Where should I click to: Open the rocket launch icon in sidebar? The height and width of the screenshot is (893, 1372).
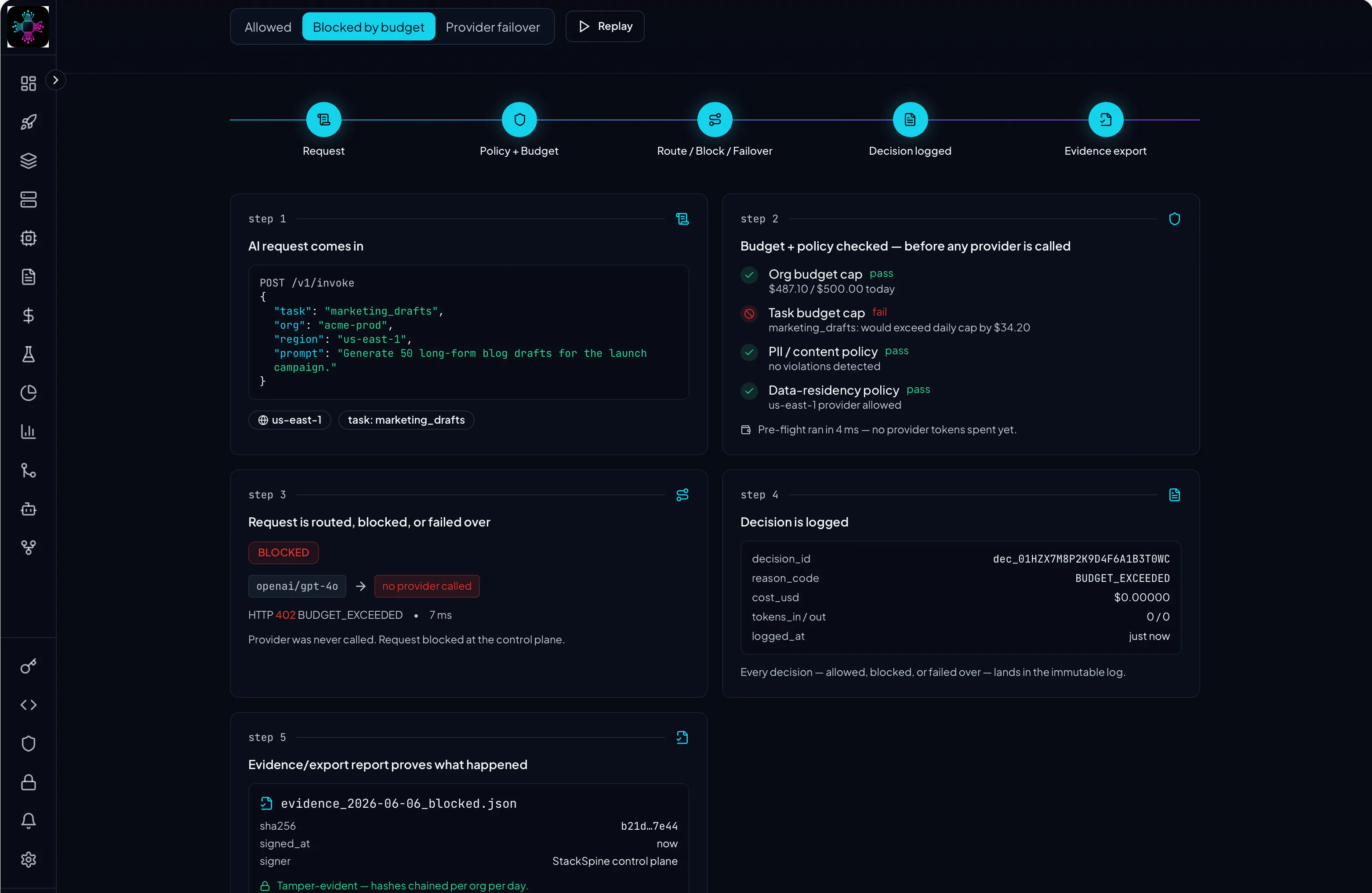pyautogui.click(x=28, y=122)
